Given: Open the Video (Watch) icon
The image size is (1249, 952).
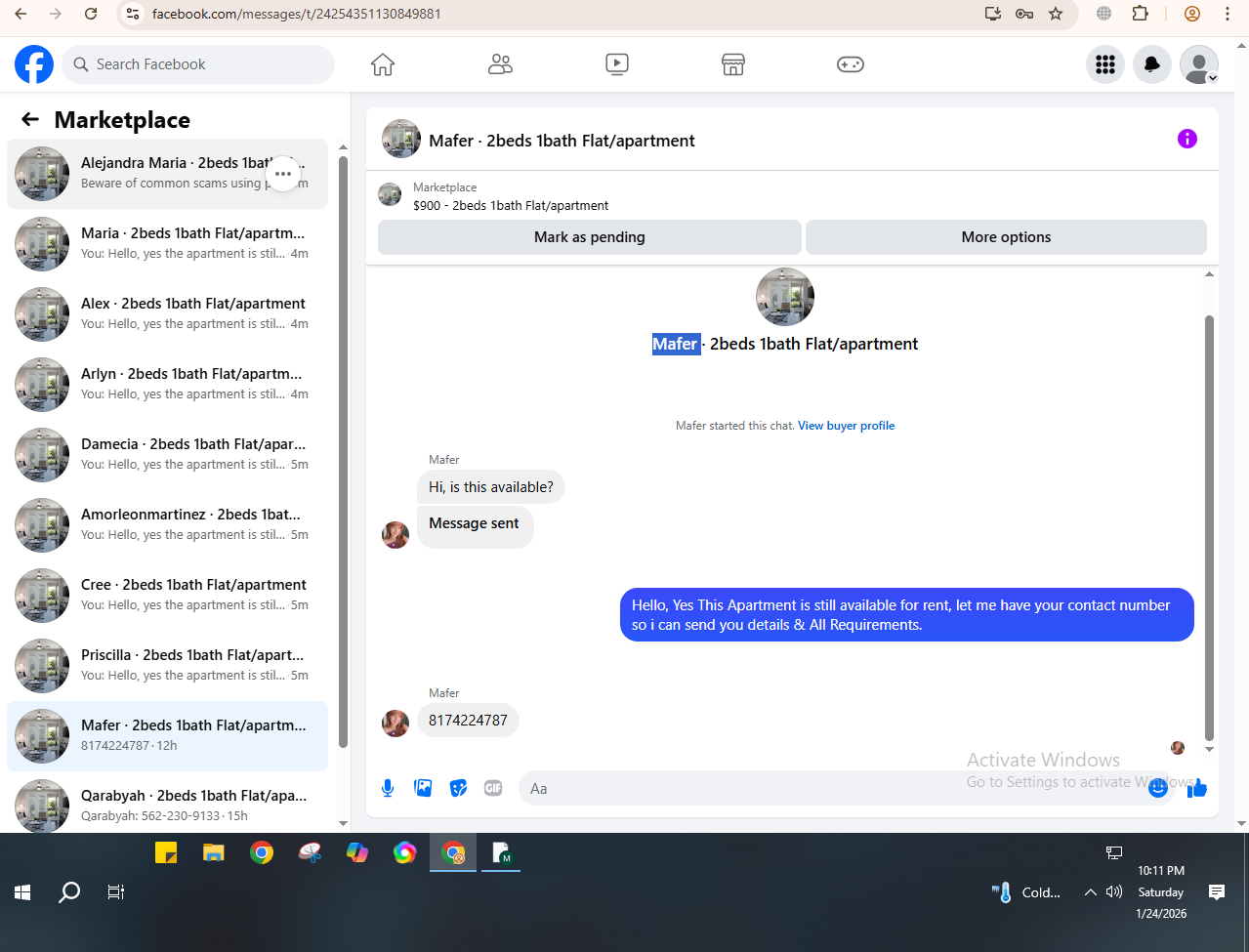Looking at the screenshot, I should point(617,64).
